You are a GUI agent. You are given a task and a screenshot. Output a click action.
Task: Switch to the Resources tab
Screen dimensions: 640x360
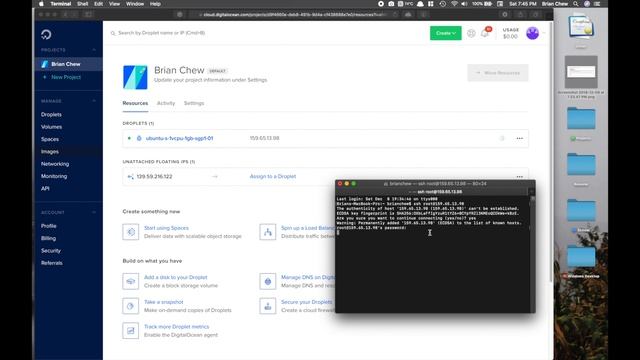[135, 103]
